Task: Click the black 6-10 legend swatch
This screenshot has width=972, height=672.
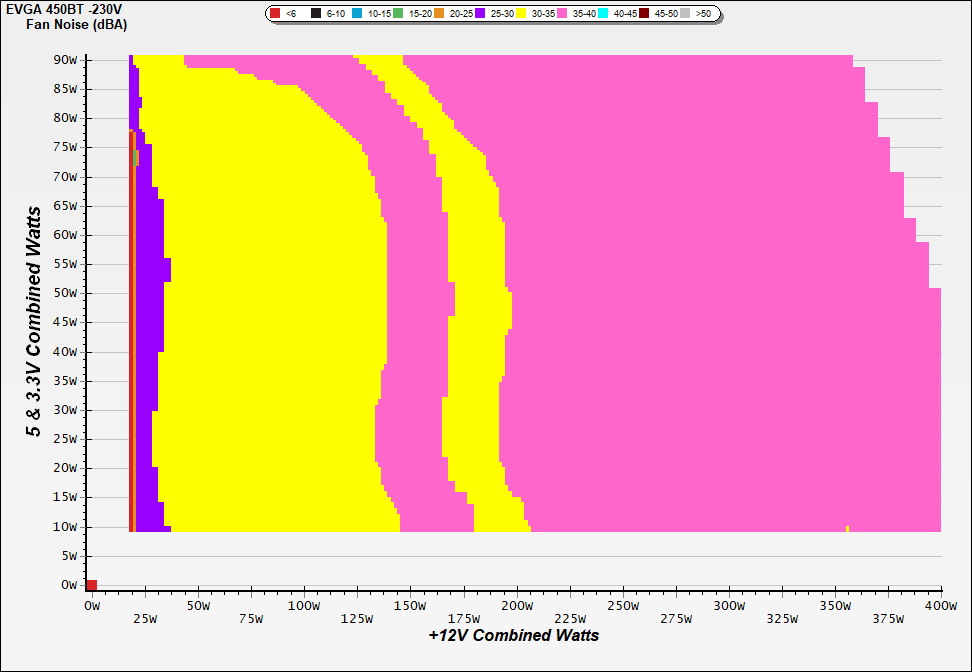Action: pos(316,14)
